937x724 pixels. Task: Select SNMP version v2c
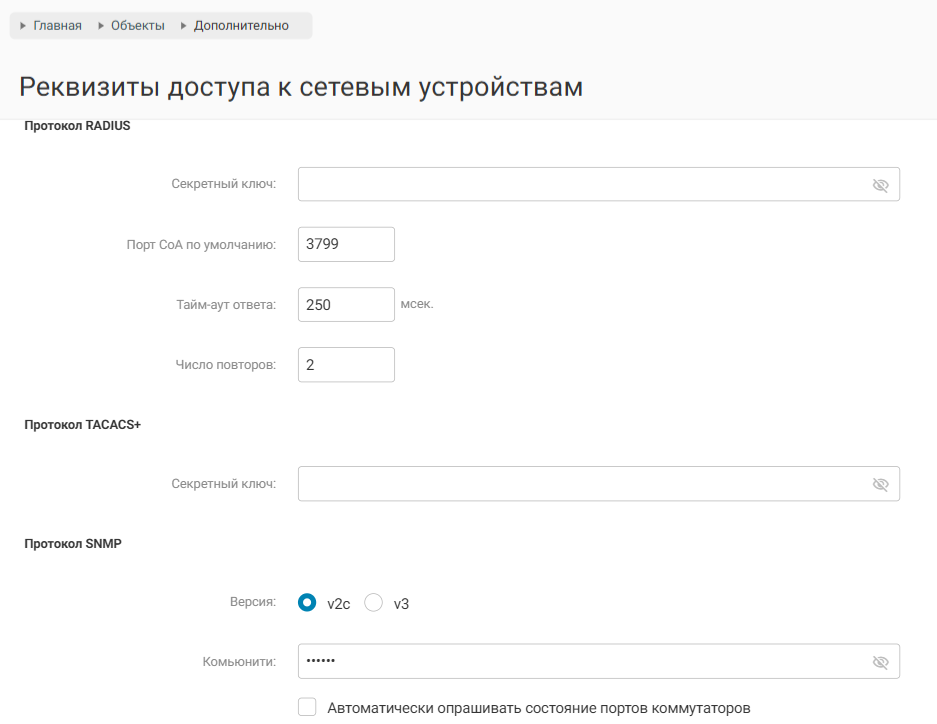tap(308, 603)
